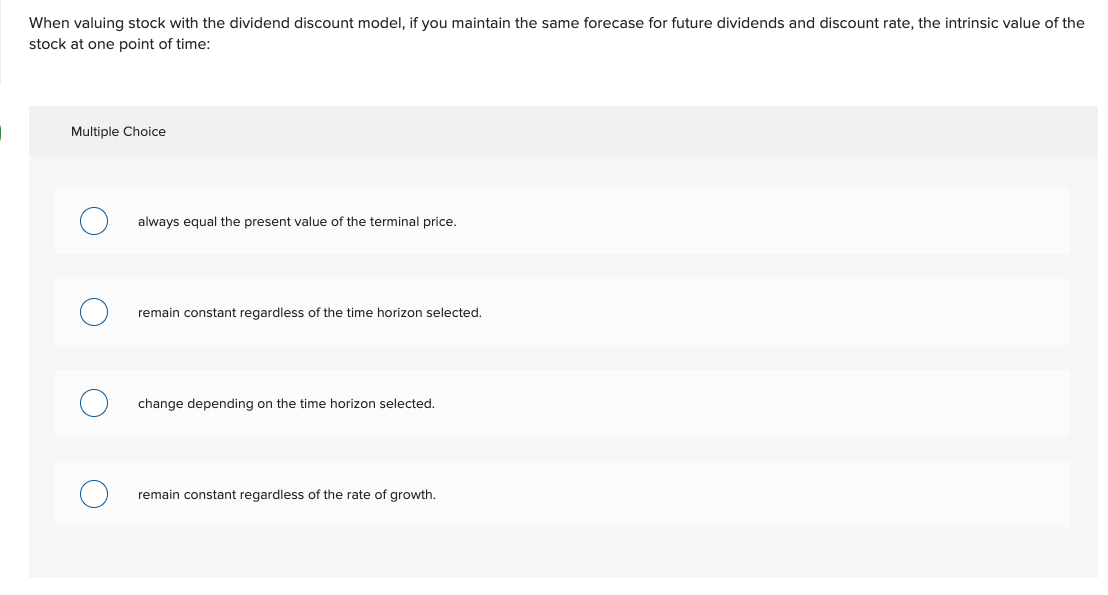The width and height of the screenshot is (1108, 595).
Task: Select the radio button beside 'remain constant regardless of the time horizon selected'
Action: [93, 311]
